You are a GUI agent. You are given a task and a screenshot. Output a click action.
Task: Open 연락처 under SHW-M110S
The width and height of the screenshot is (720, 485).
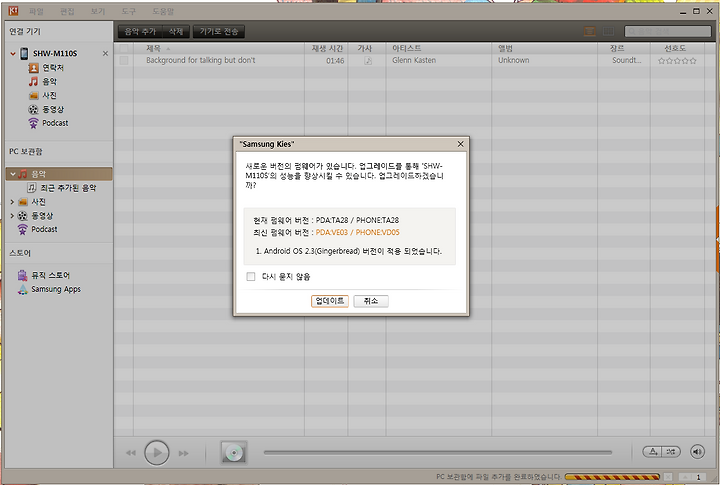click(53, 68)
